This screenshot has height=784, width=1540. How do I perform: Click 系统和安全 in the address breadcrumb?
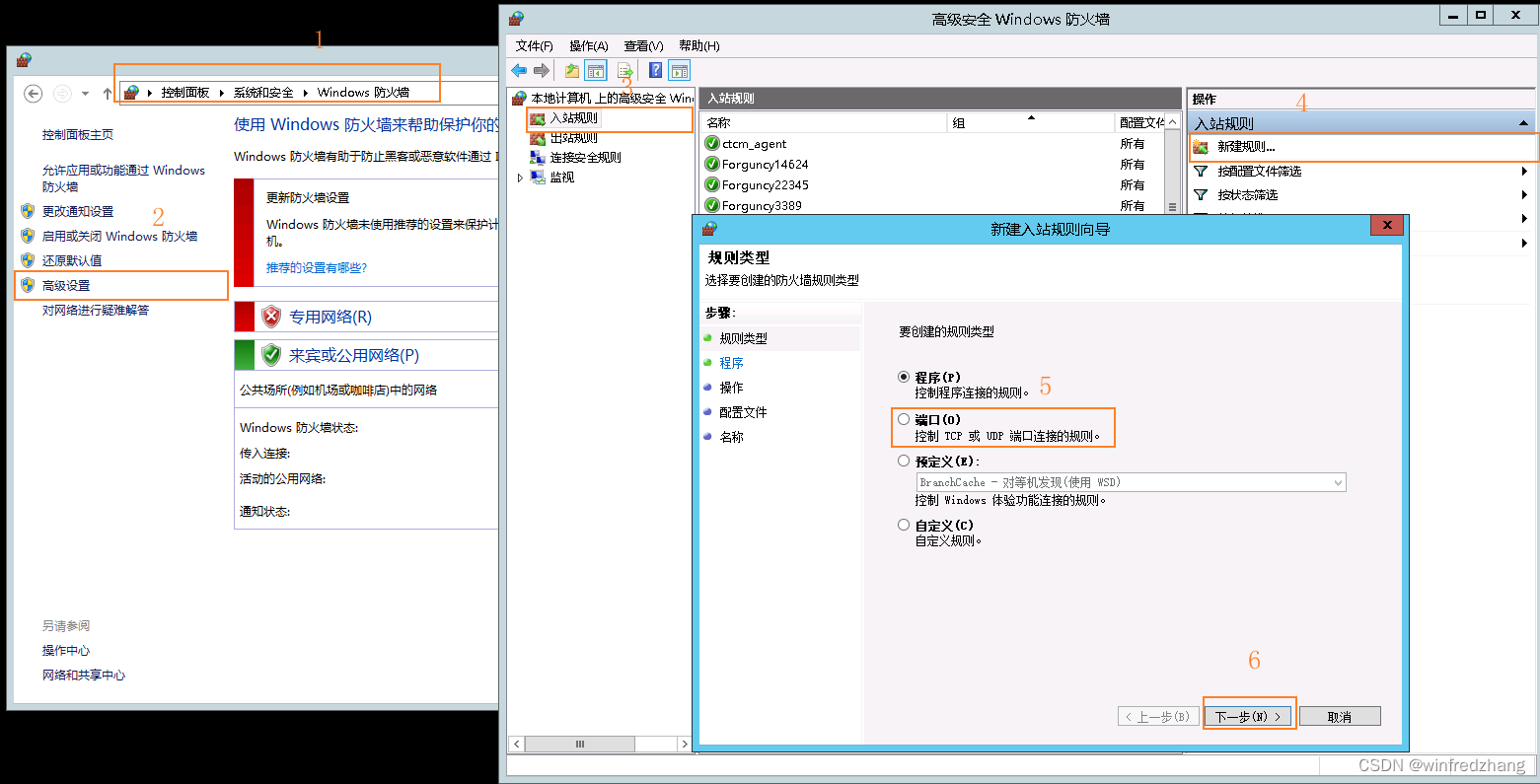tap(263, 92)
